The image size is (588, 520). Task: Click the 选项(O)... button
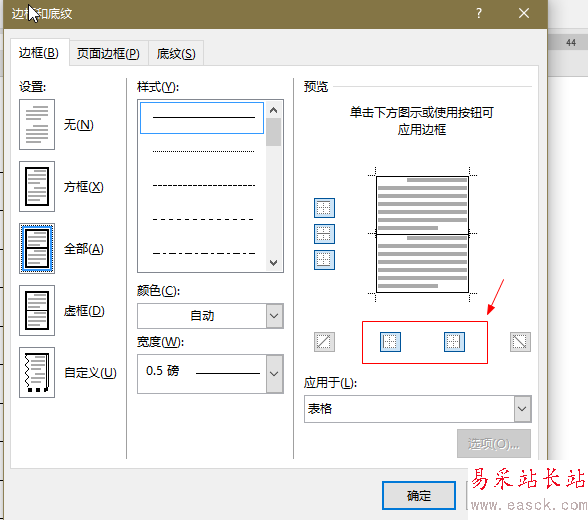(494, 444)
